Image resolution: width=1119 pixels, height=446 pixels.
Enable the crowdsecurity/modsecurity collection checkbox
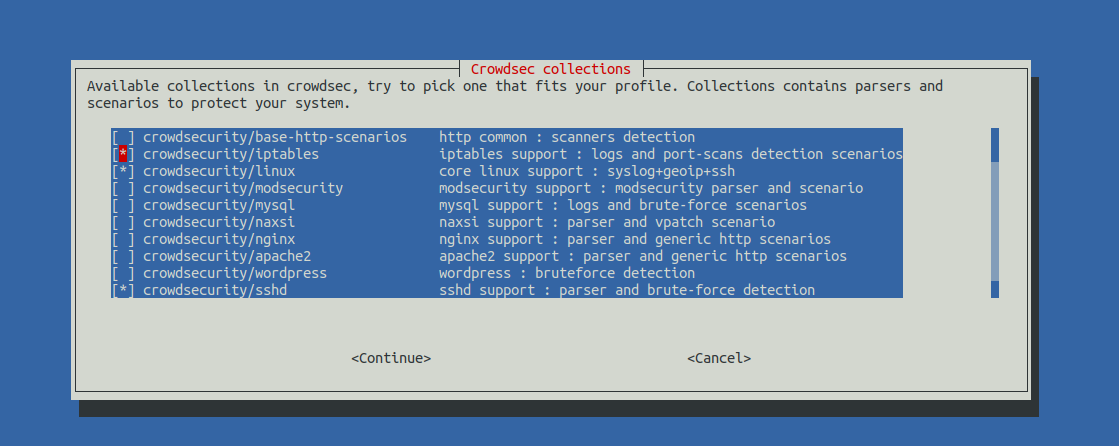click(x=123, y=188)
